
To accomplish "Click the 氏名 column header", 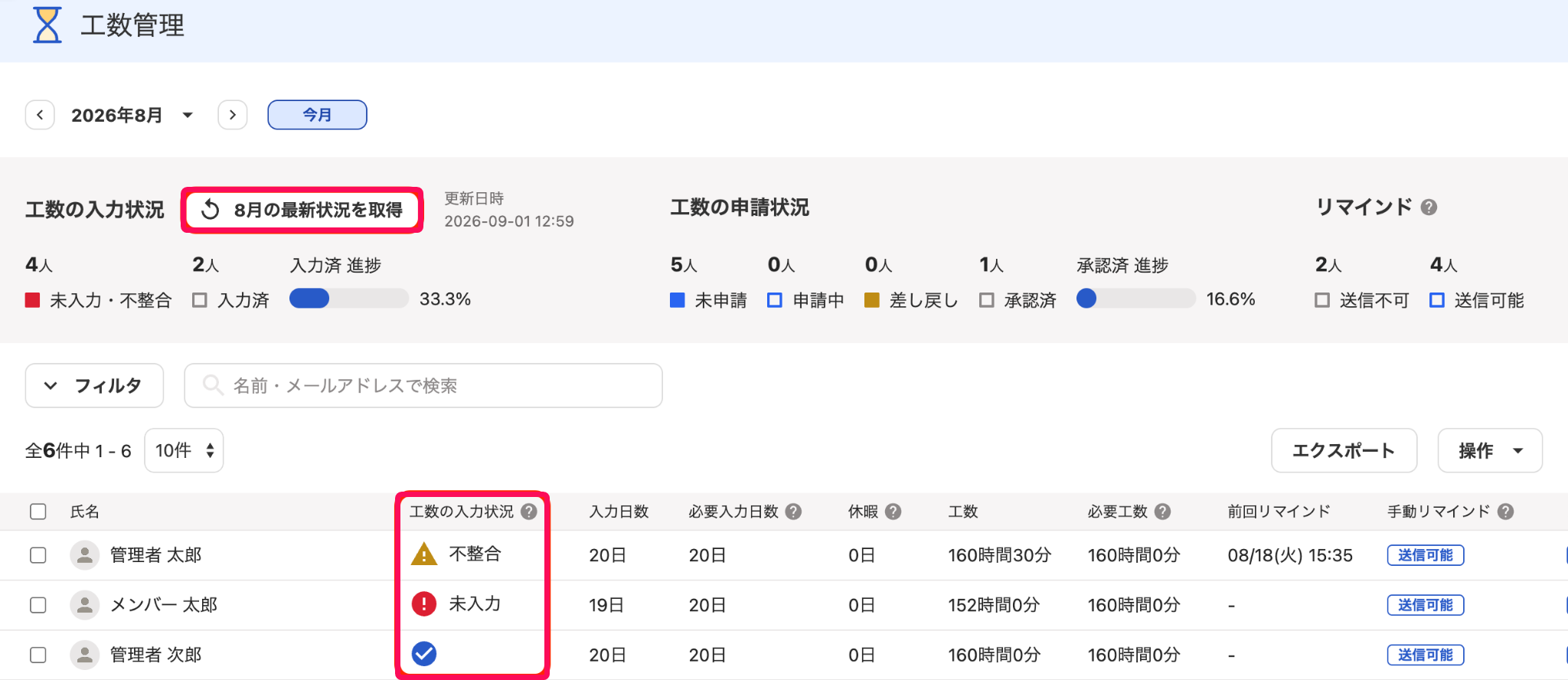I will (x=85, y=512).
